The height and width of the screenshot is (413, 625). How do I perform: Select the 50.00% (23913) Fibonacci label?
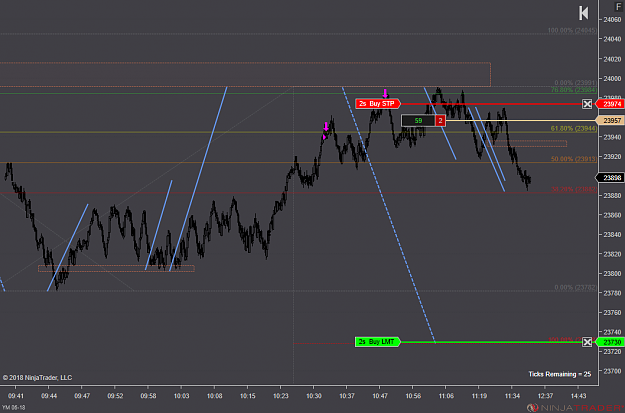pyautogui.click(x=574, y=159)
